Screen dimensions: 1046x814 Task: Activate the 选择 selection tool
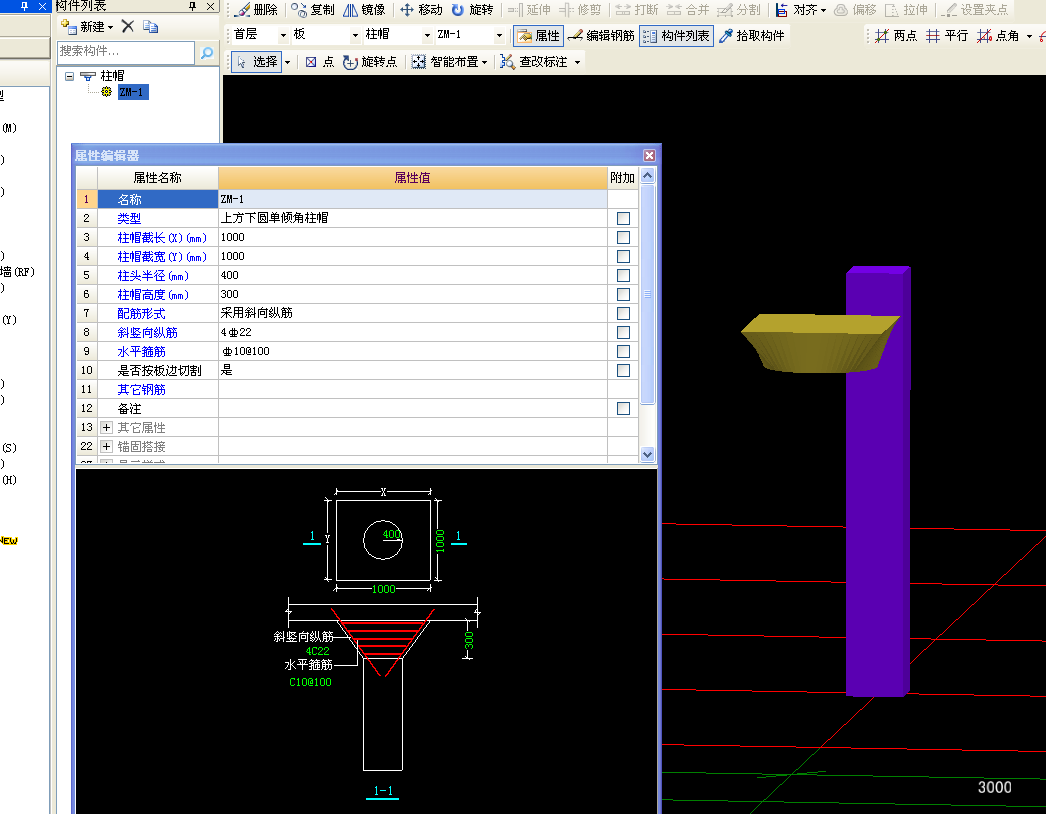257,61
